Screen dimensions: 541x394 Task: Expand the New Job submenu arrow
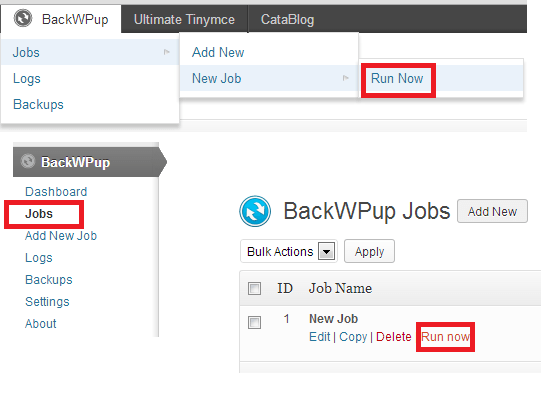(345, 78)
